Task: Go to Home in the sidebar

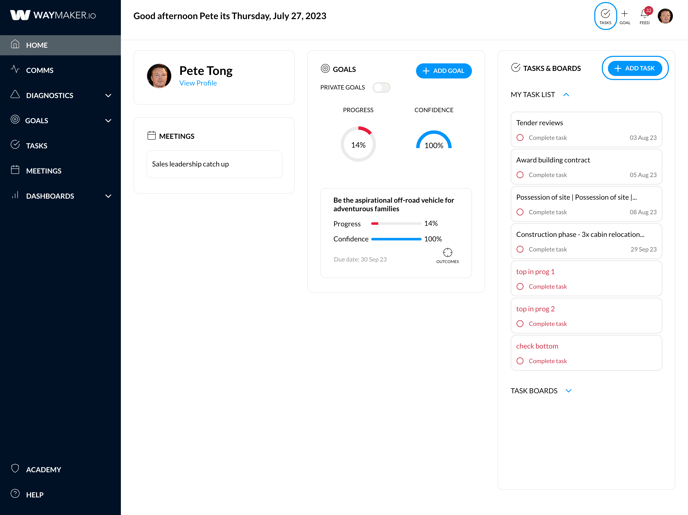Action: click(60, 45)
